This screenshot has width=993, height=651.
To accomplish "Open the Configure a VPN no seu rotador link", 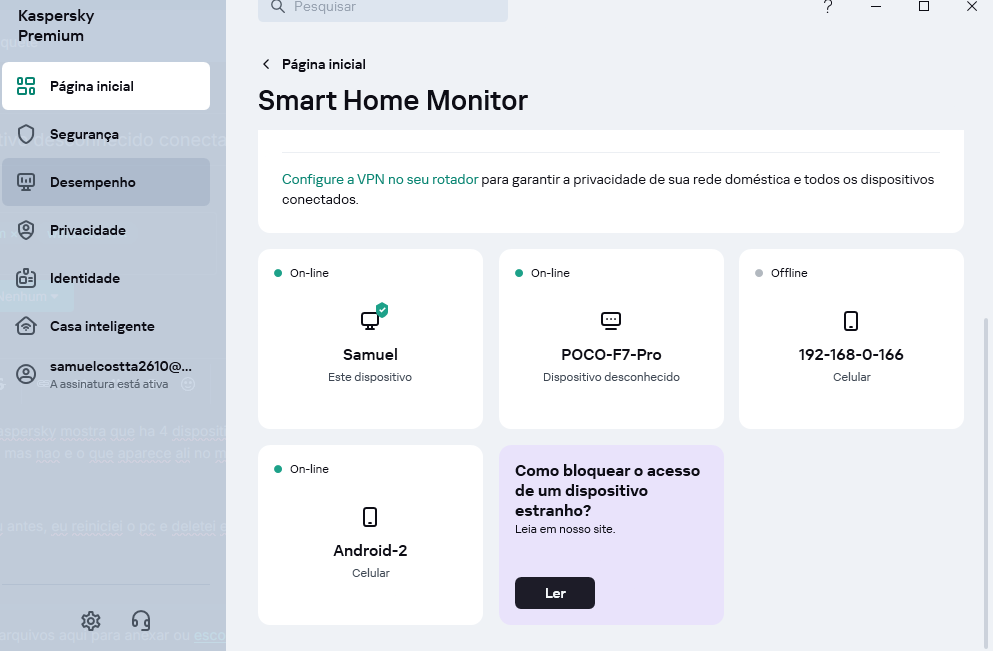I will (x=380, y=179).
